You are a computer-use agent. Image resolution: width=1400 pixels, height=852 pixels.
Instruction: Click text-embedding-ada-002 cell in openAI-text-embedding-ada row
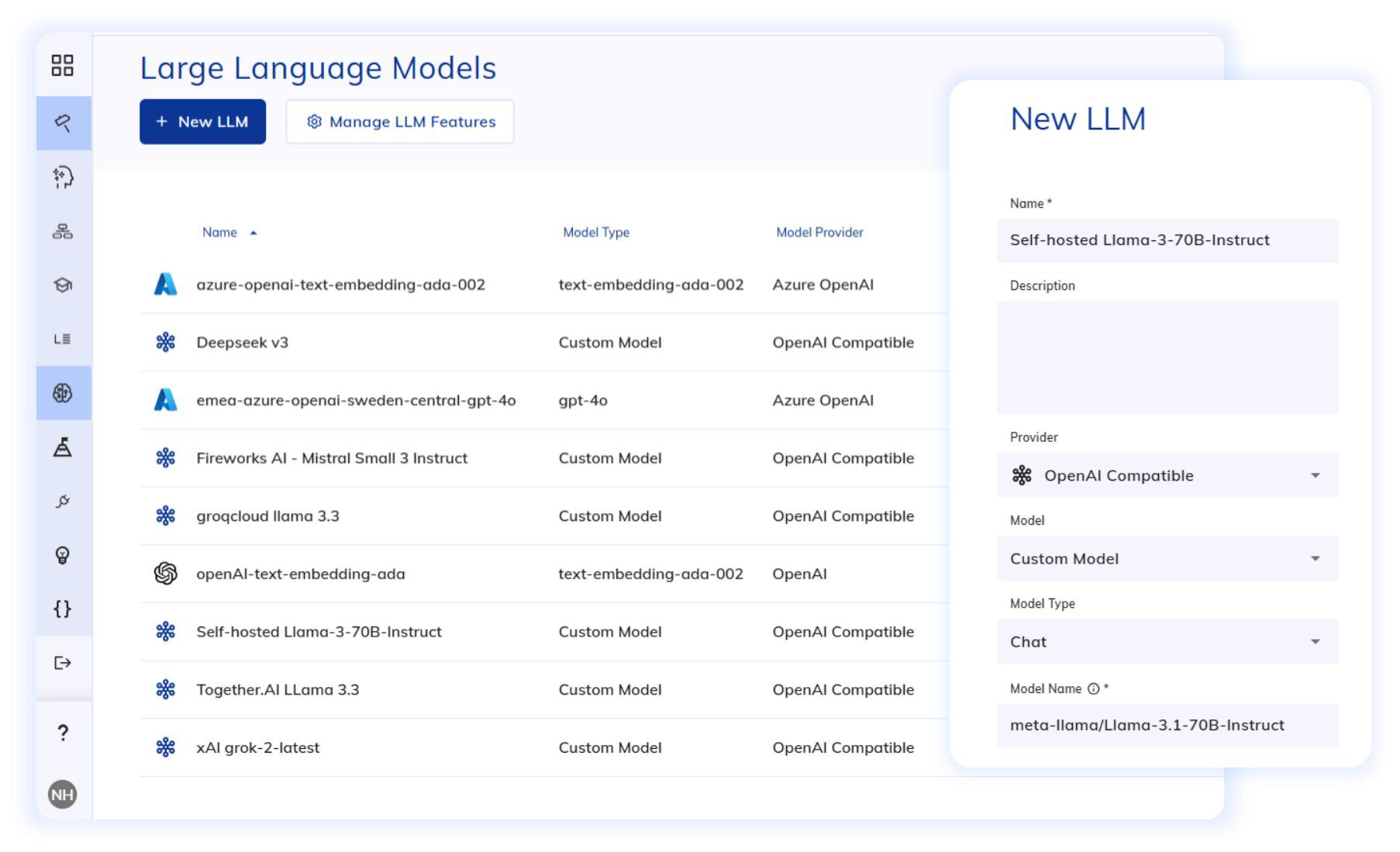(x=650, y=574)
